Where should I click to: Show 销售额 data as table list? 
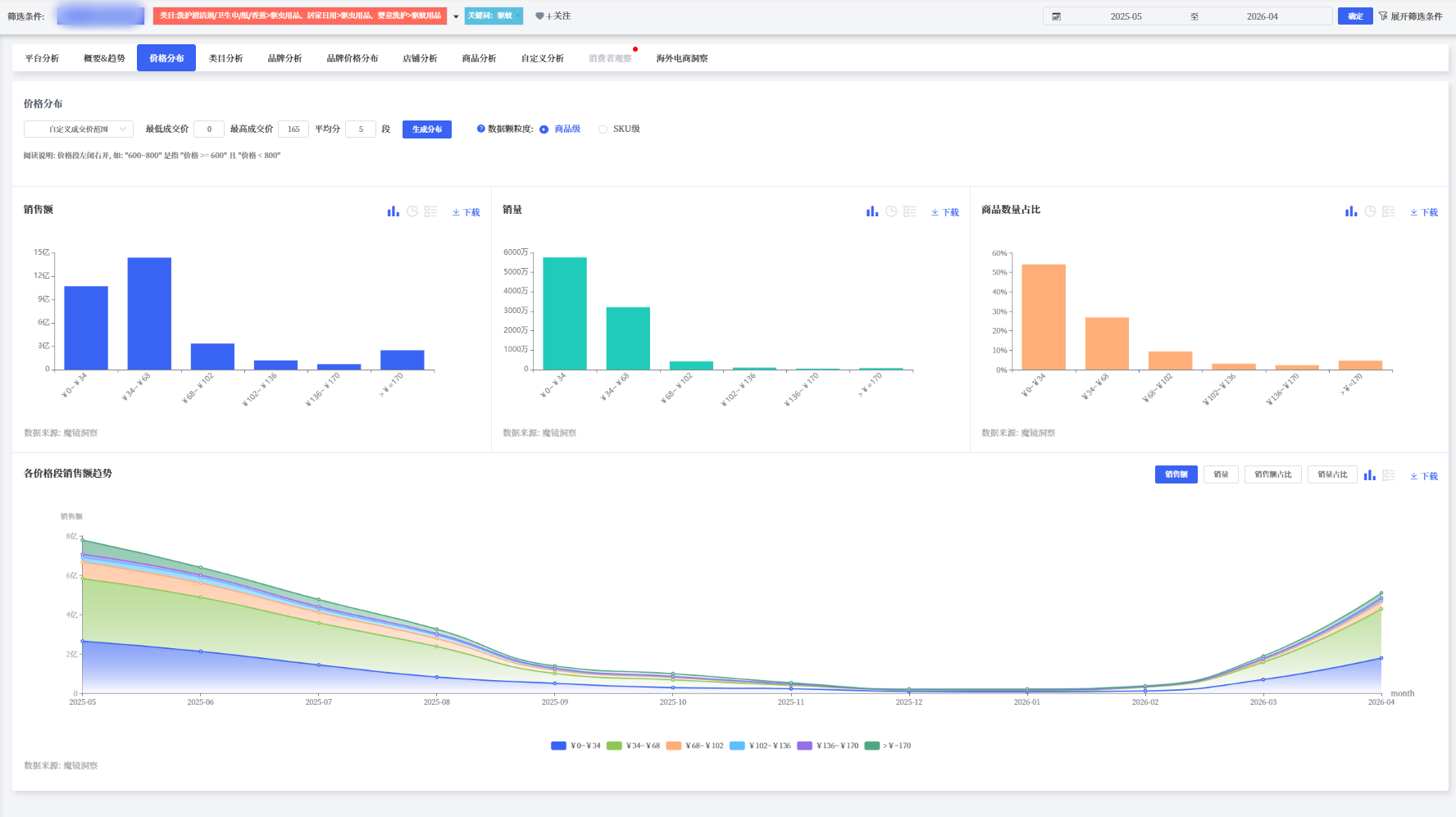coord(430,211)
